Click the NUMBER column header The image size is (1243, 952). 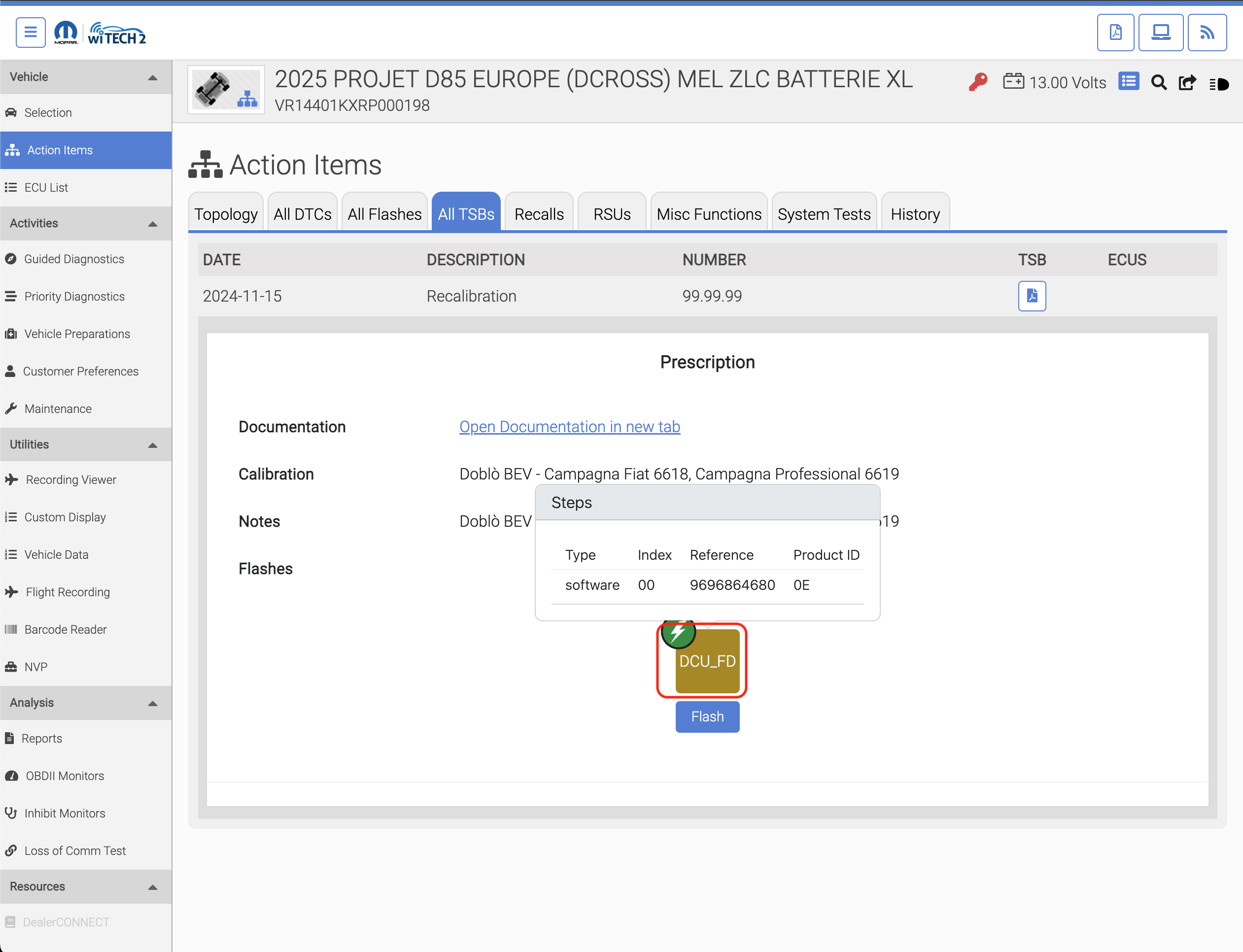[x=714, y=260]
